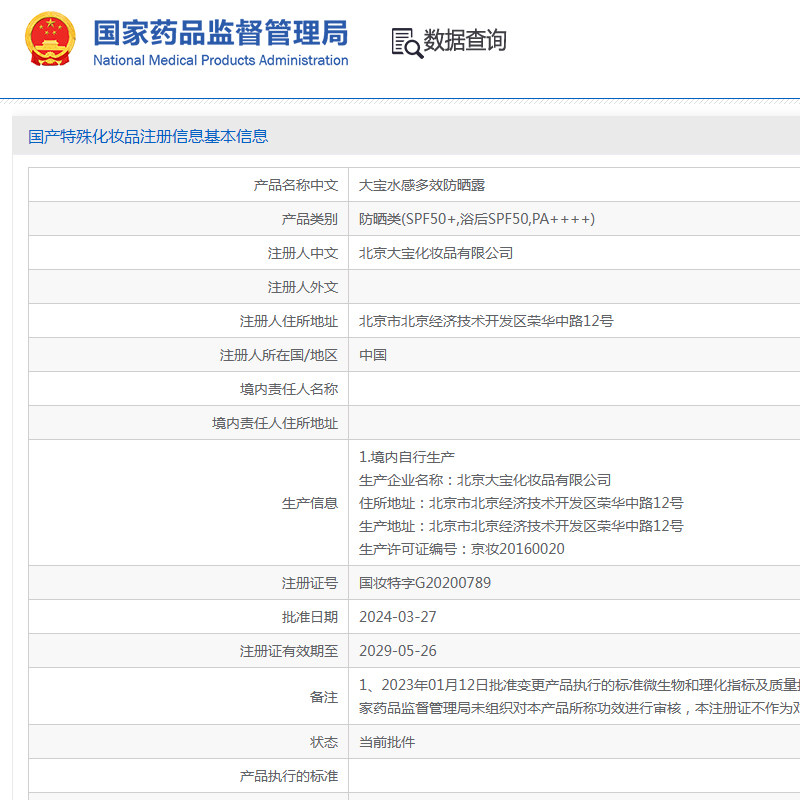800x800 pixels.
Task: Click the 注册人住所地址 label
Action: click(289, 321)
